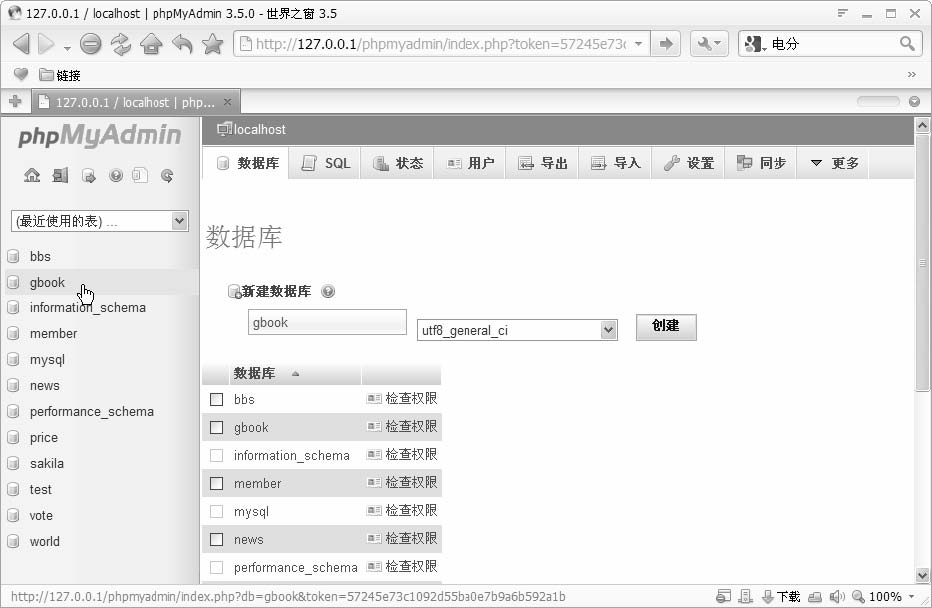Click 检查权限 for the bbs database

pyautogui.click(x=402, y=399)
